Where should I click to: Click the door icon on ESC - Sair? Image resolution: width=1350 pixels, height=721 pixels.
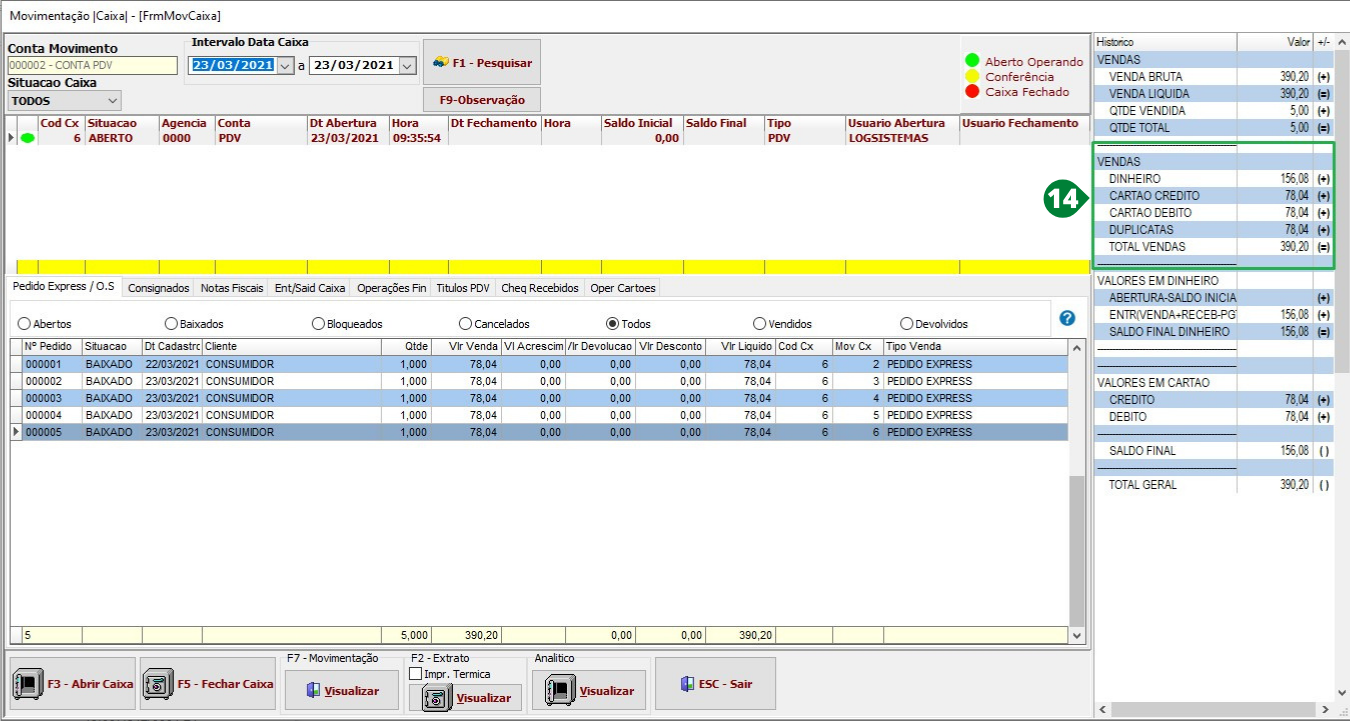(x=686, y=684)
